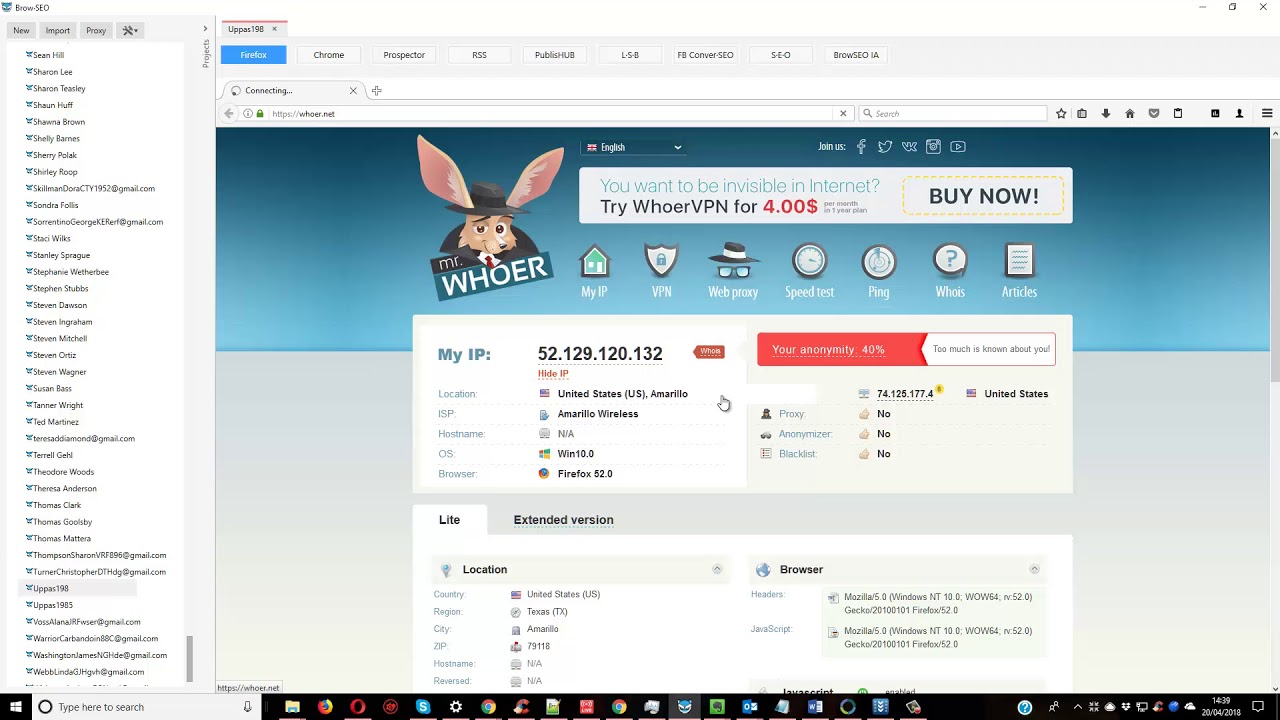The image size is (1280, 720).
Task: Open the Prospector tab
Action: pos(404,55)
